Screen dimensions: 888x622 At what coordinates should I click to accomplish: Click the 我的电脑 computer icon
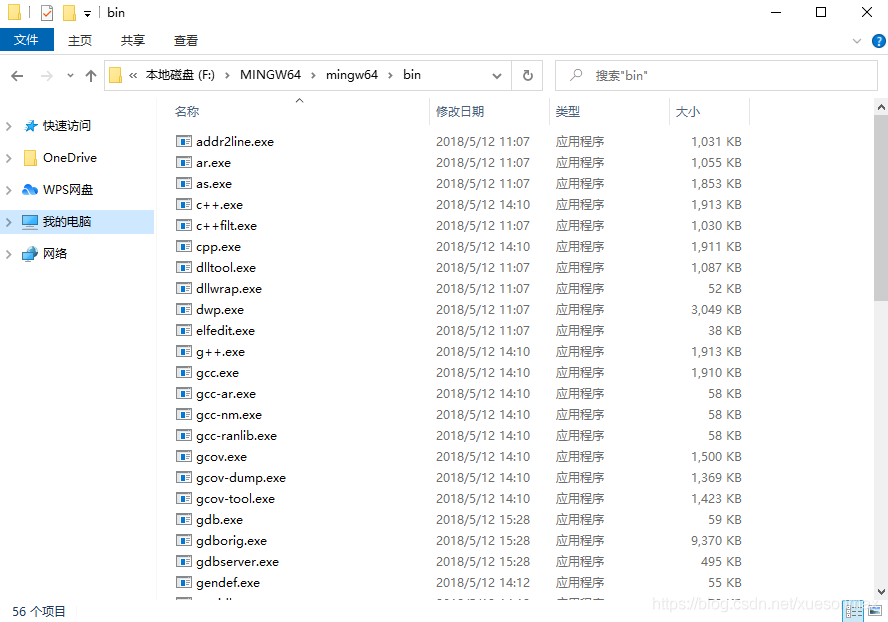tap(30, 221)
